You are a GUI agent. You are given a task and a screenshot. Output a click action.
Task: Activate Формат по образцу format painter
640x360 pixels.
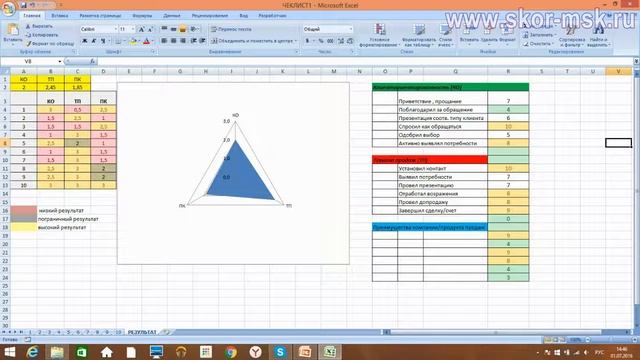[50, 43]
